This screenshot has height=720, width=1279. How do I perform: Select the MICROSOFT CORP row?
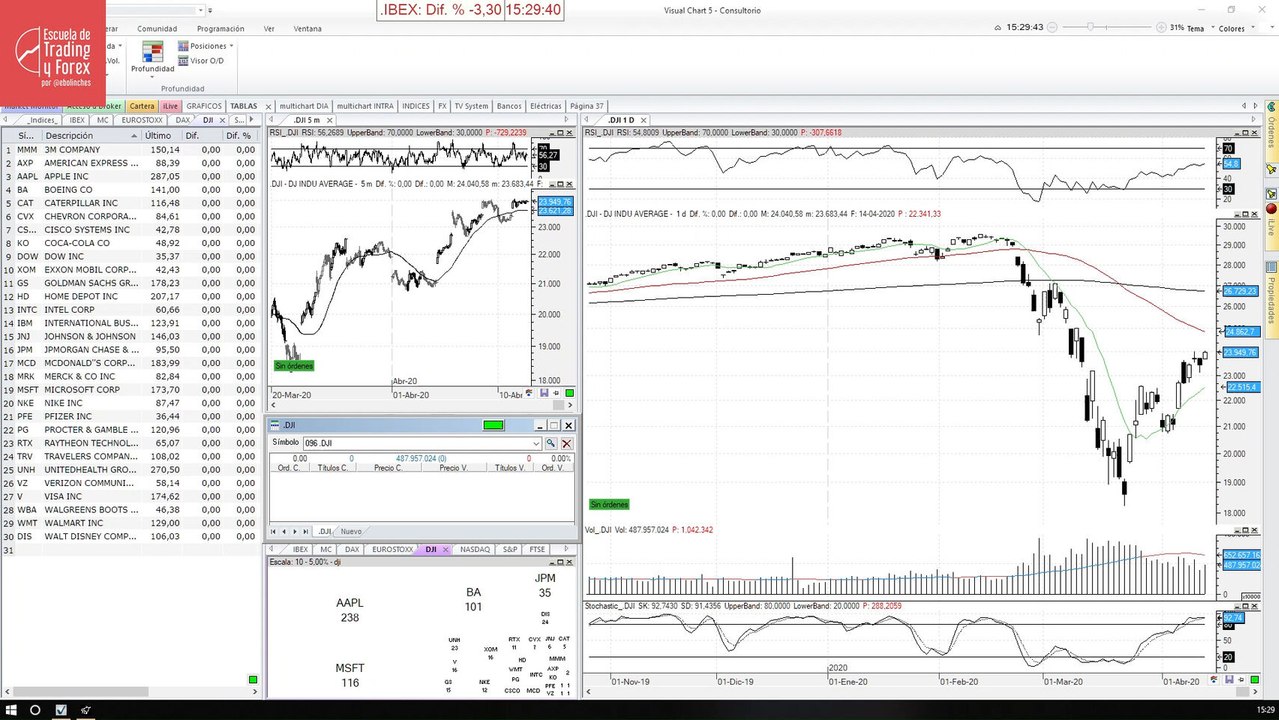click(130, 390)
